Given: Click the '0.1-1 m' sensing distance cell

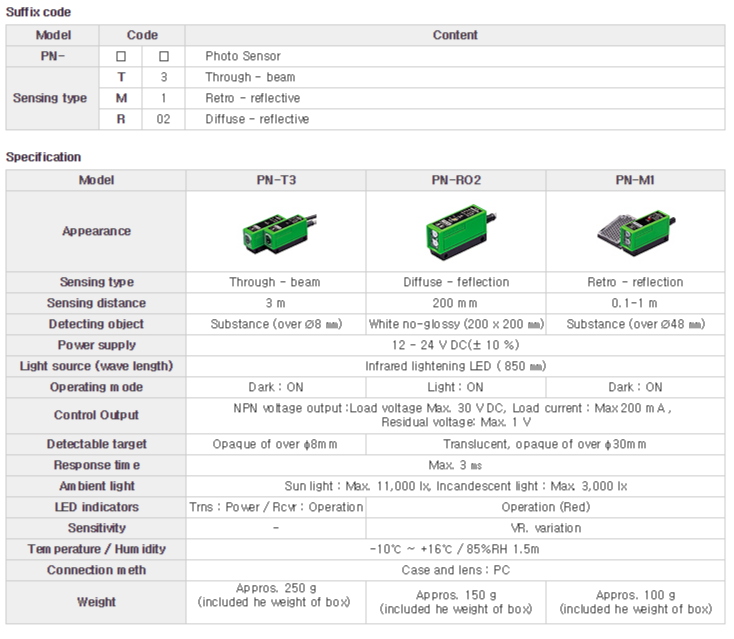Looking at the screenshot, I should point(635,303).
